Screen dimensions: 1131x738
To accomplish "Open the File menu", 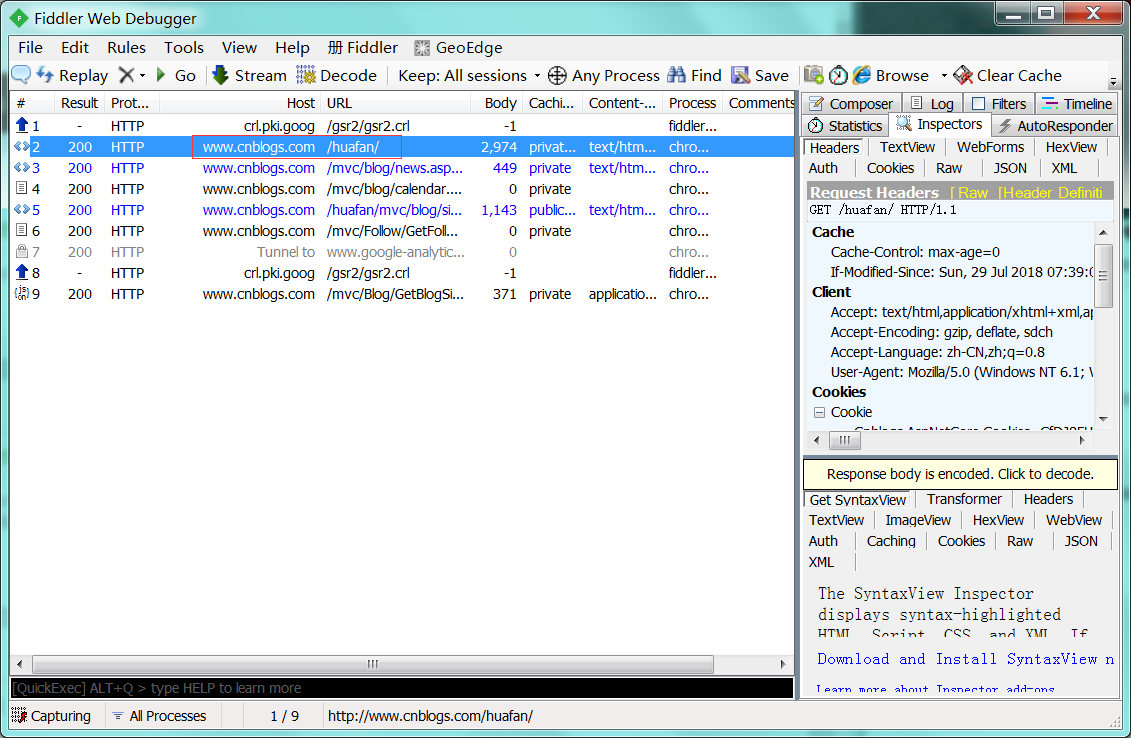I will (x=30, y=48).
